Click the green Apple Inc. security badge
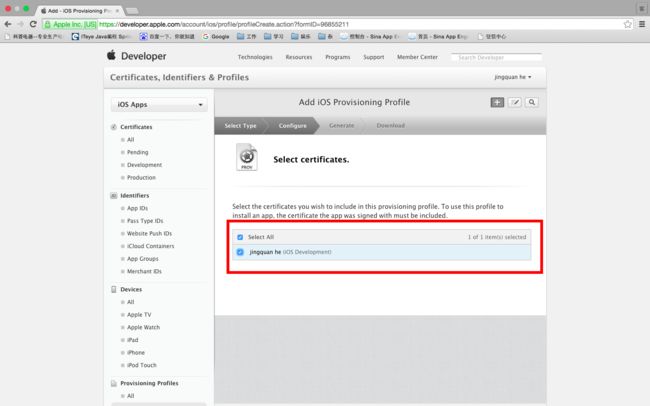 [x=70, y=24]
